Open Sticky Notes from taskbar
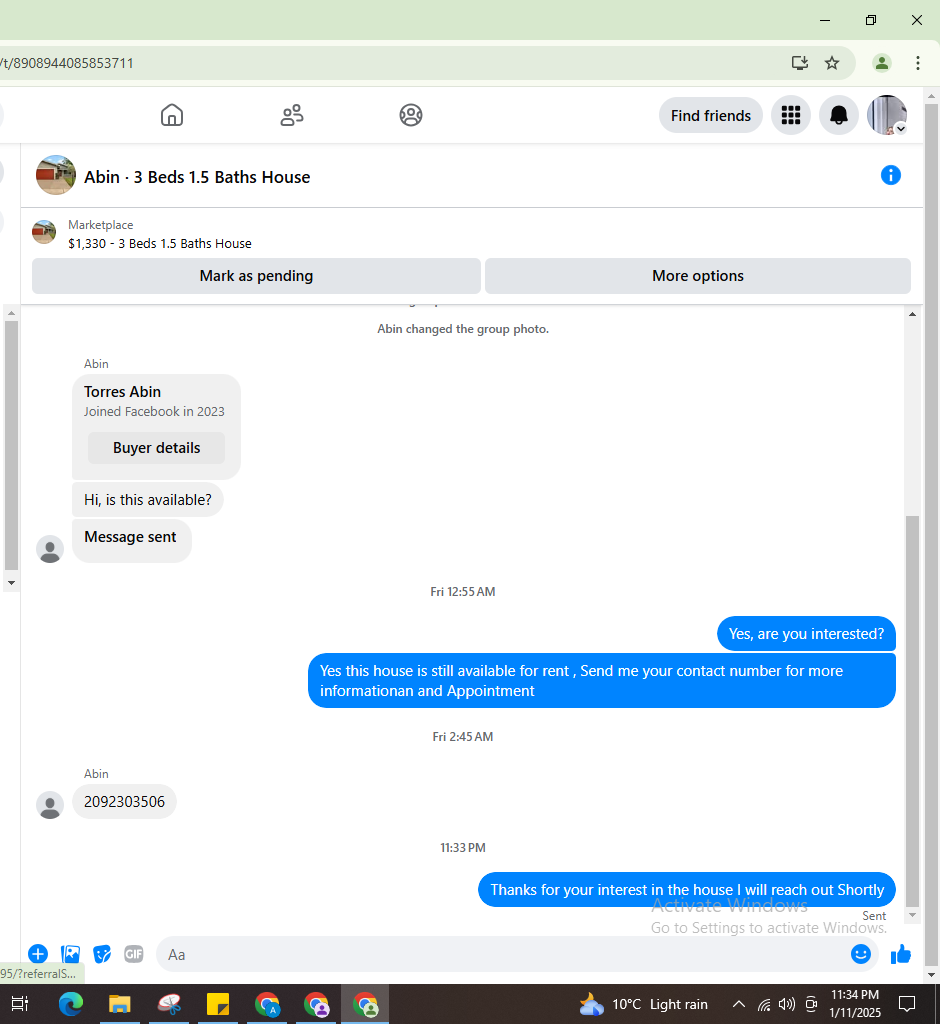Viewport: 940px width, 1024px height. (218, 1004)
